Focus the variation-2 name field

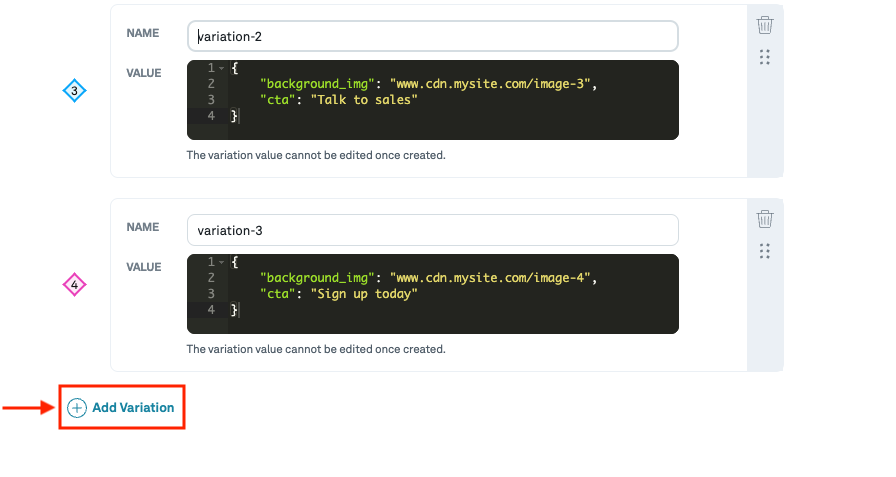pos(432,37)
